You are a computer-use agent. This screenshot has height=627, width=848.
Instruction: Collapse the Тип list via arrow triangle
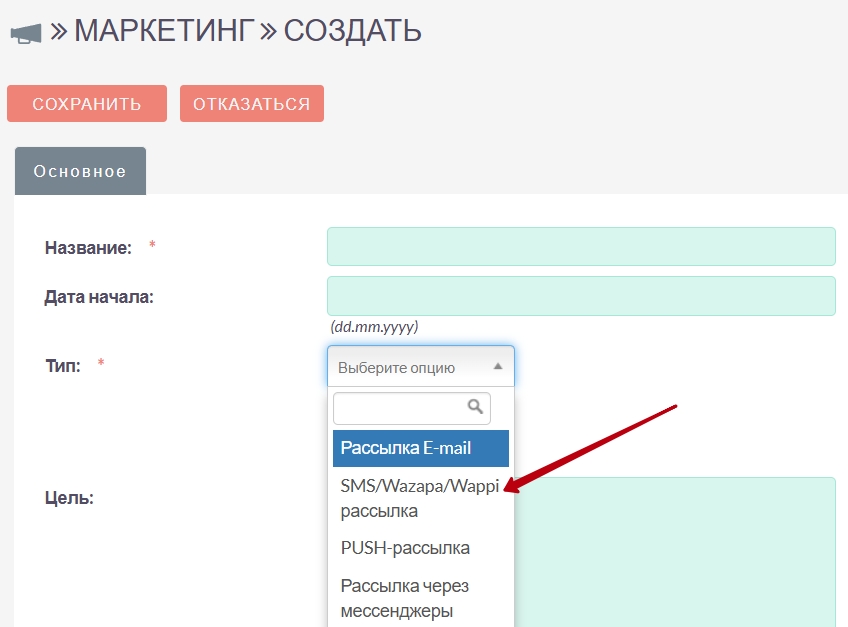click(498, 367)
